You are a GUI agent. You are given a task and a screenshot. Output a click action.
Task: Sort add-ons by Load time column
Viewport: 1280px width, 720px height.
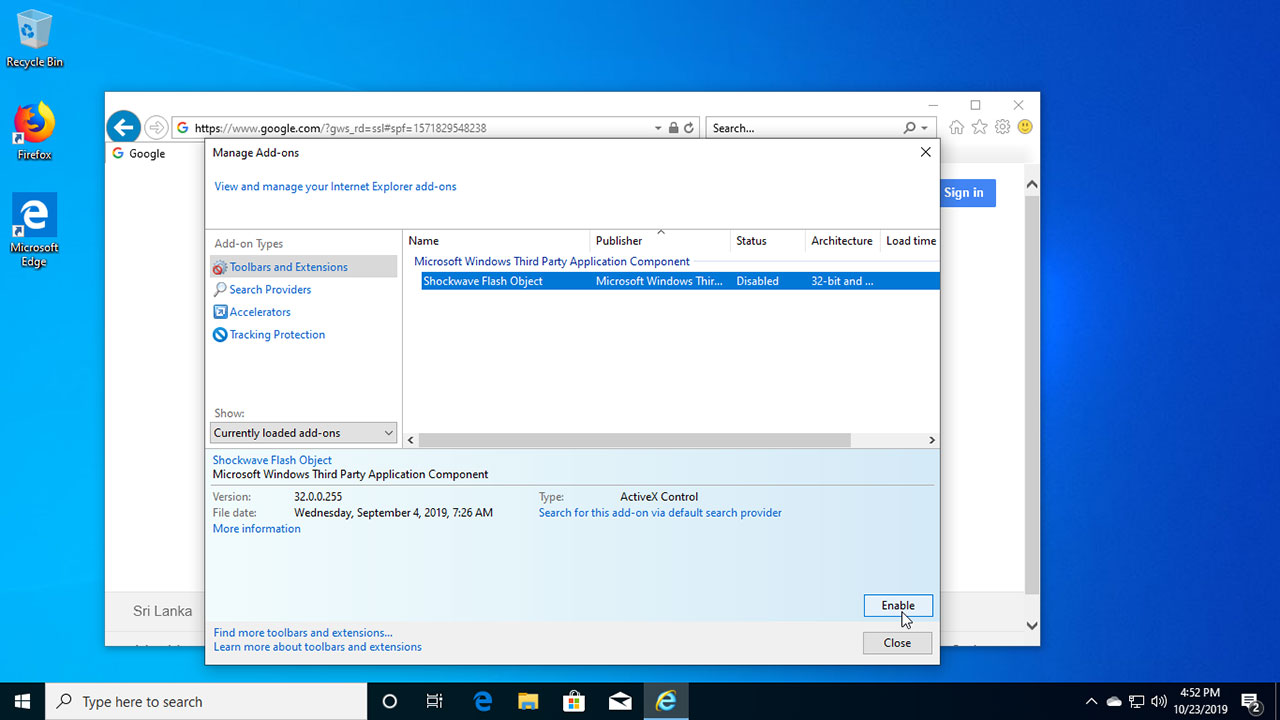tap(910, 241)
